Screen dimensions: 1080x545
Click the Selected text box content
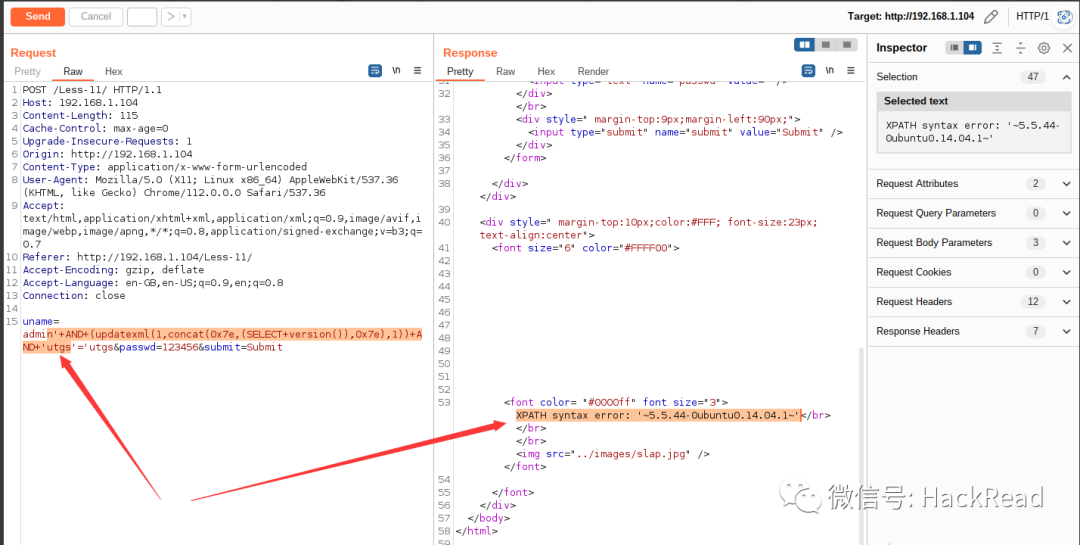point(973,132)
